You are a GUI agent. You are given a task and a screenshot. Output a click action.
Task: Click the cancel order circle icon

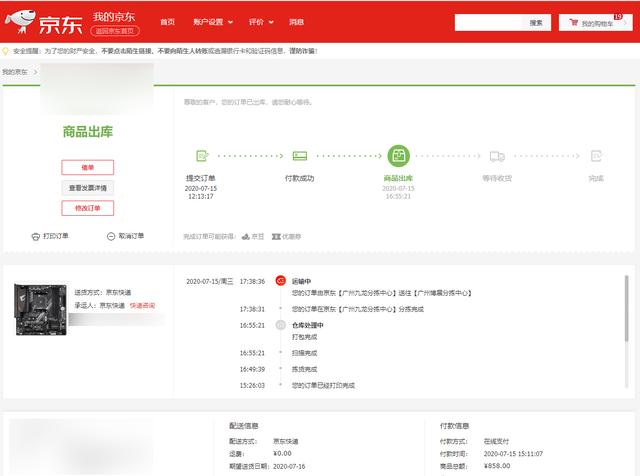(111, 236)
